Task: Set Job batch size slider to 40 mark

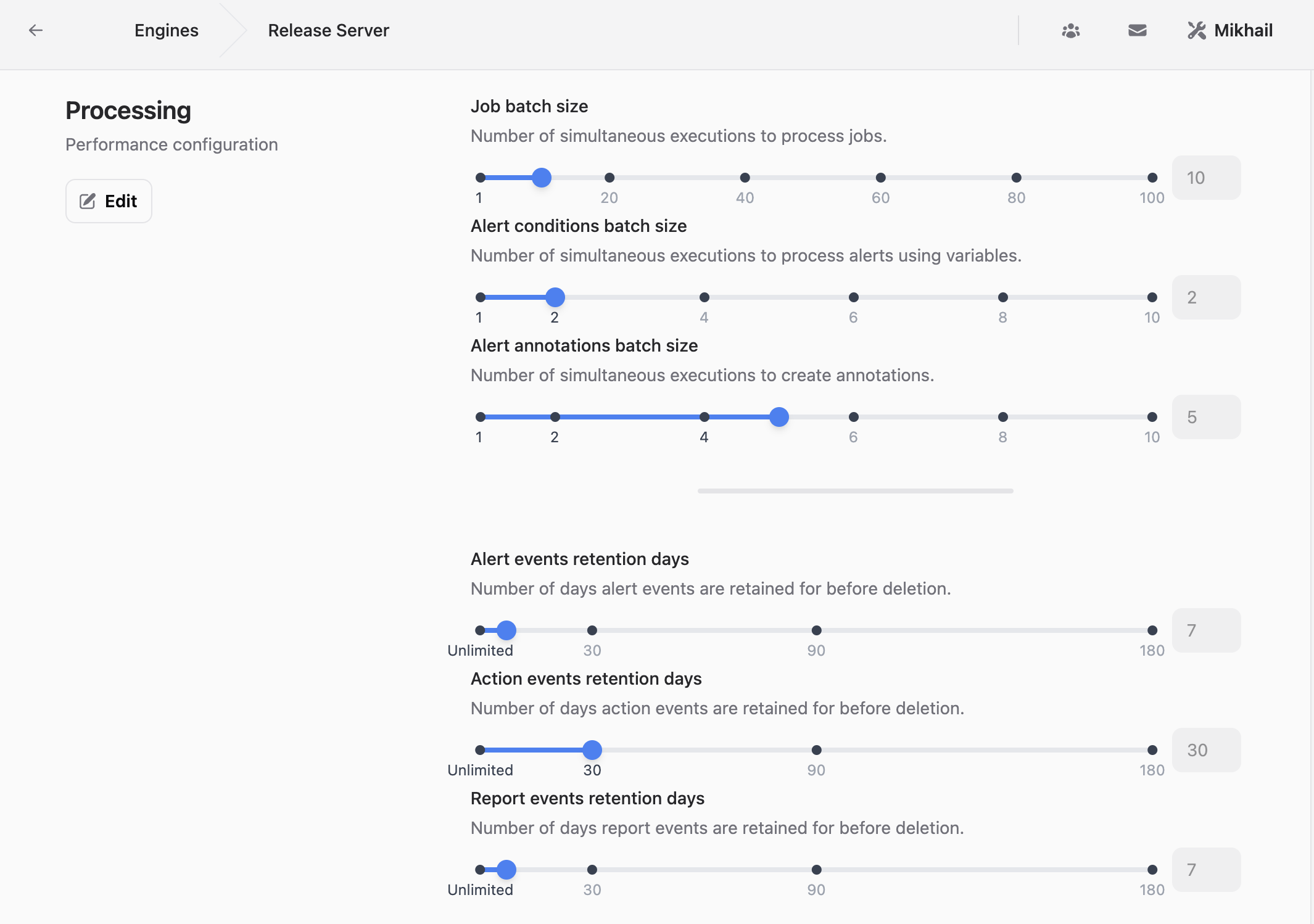Action: click(x=745, y=178)
